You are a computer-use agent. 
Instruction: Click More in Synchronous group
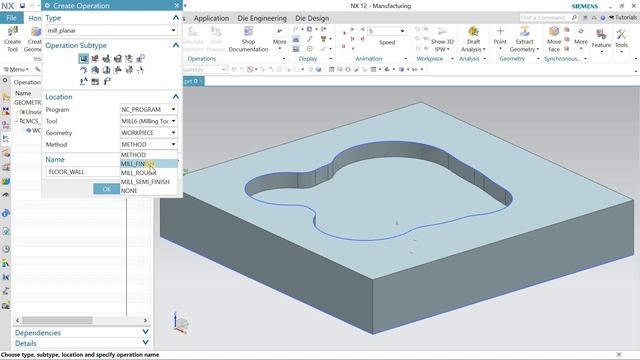[581, 39]
